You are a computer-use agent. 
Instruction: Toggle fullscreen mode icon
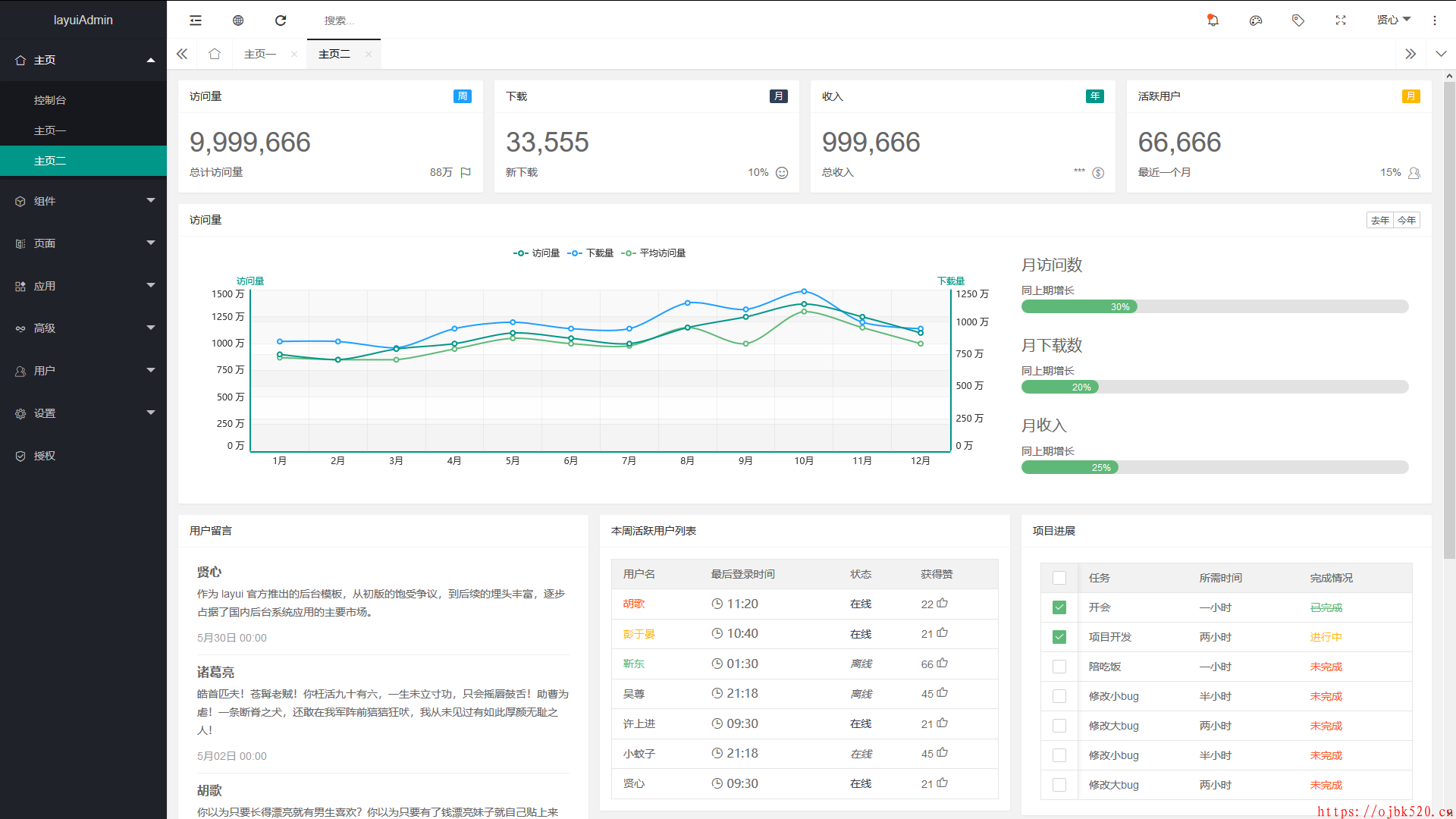[1341, 20]
